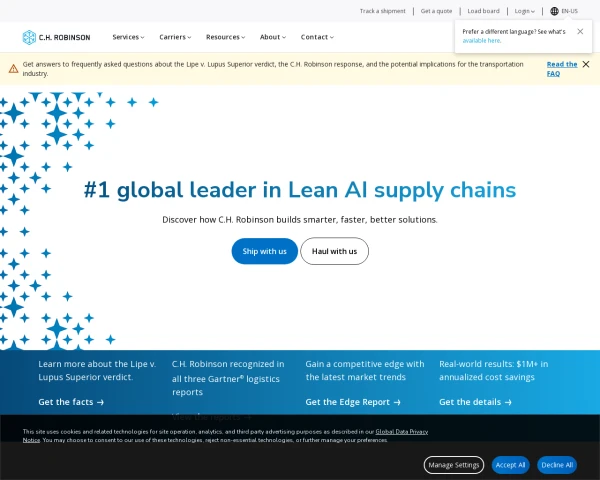Click 'Discover how C.H. Robinson builds' subtitle text
Image resolution: width=600 pixels, height=480 pixels.
(300, 220)
